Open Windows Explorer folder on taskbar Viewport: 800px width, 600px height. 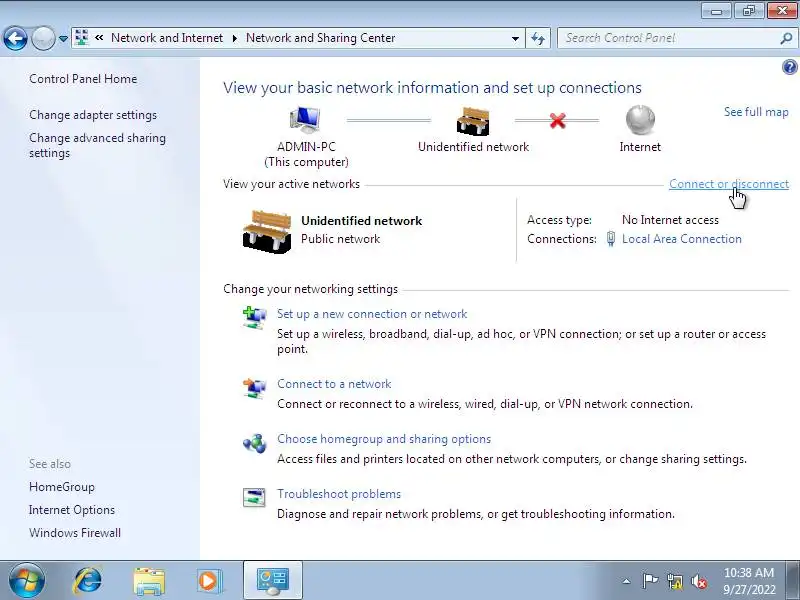149,581
